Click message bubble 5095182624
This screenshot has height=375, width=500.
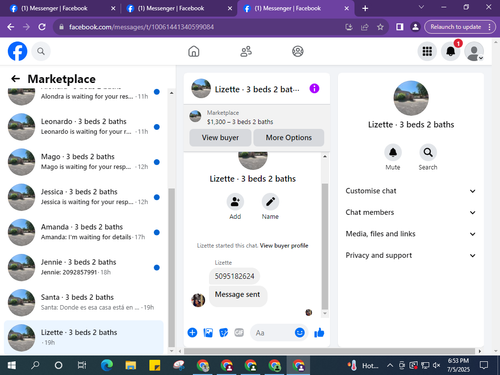point(234,276)
